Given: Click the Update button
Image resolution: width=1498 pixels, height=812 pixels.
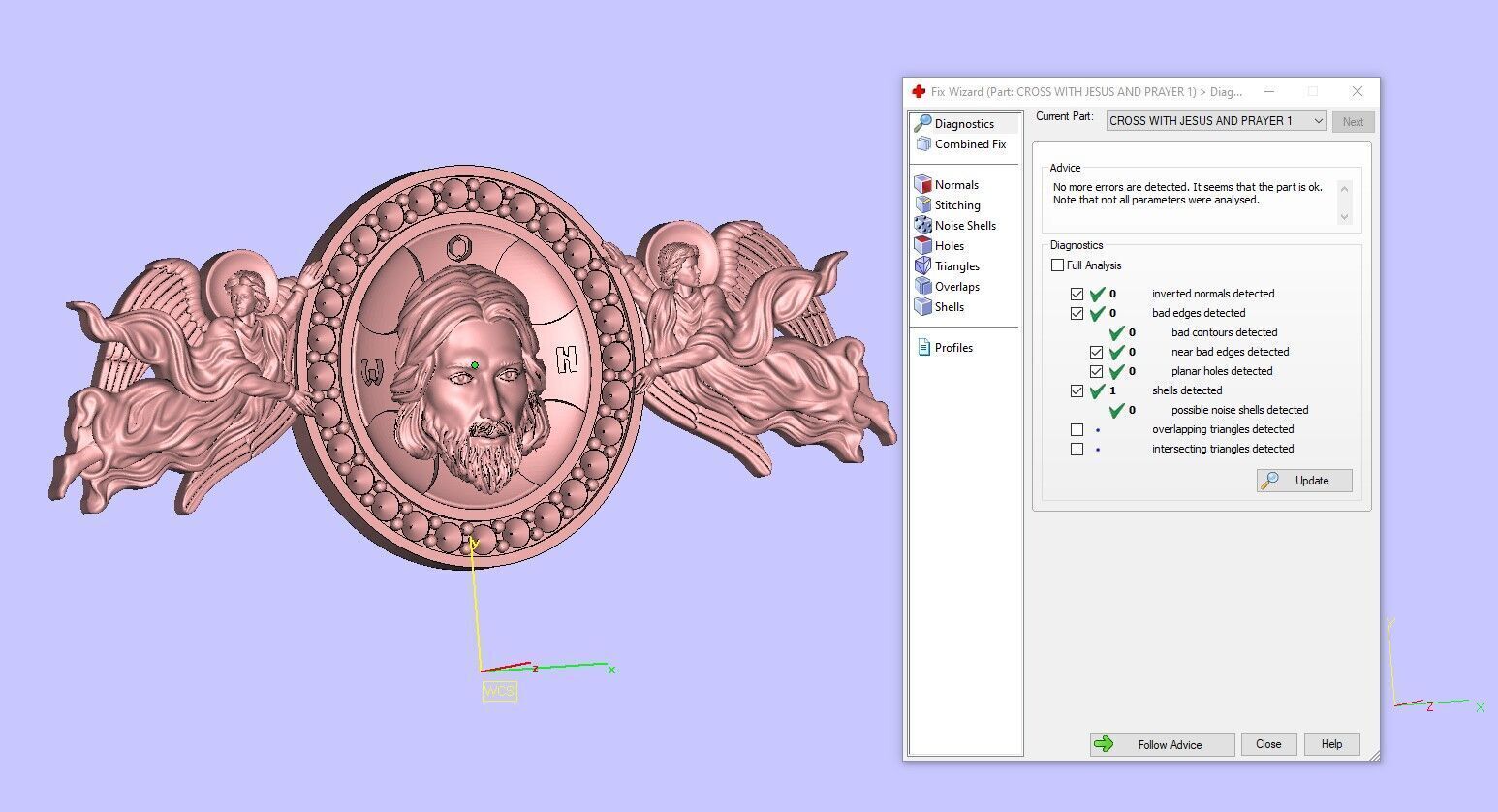Looking at the screenshot, I should [x=1303, y=480].
